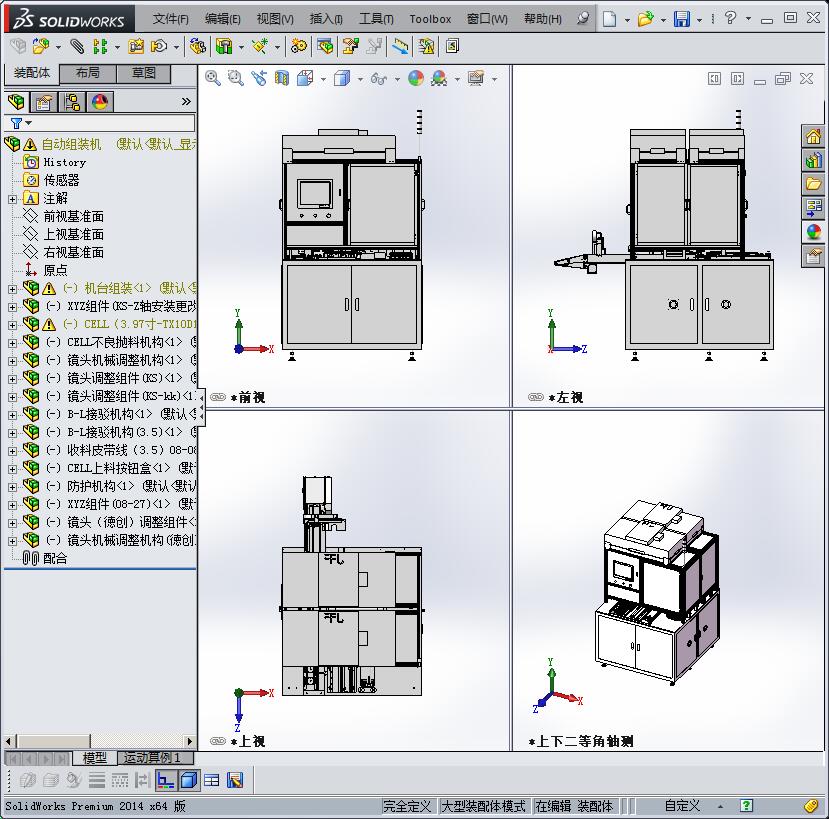
Task: Open the Display Style dropdown arrow
Action: click(x=360, y=79)
